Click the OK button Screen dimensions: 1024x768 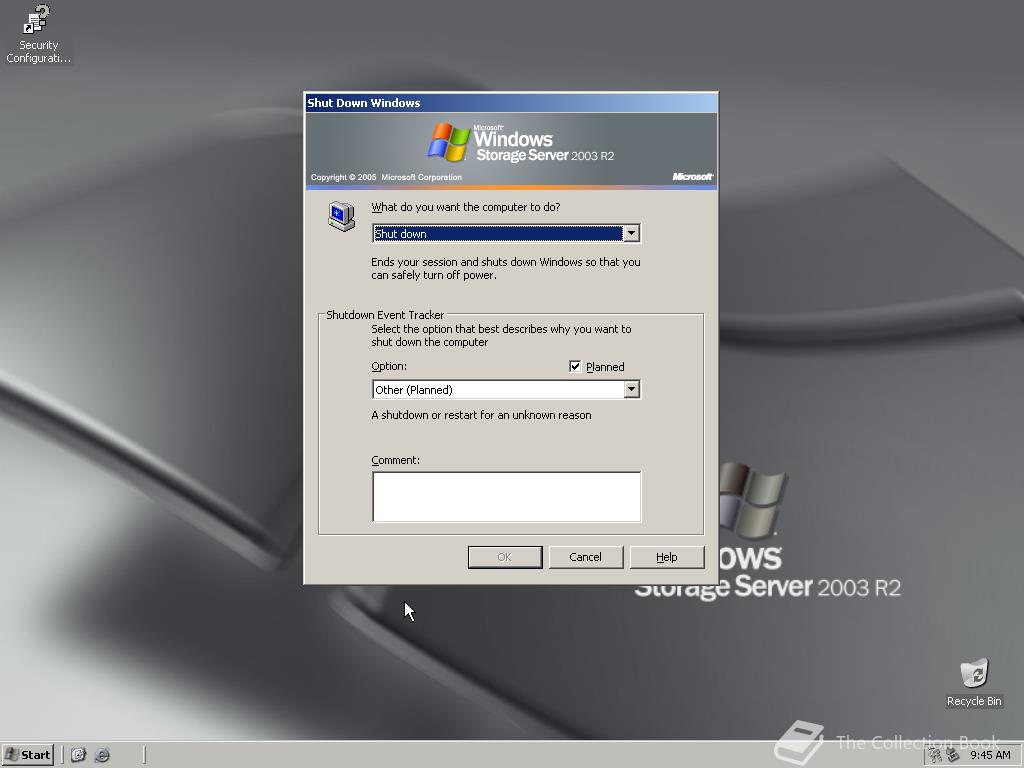(505, 557)
